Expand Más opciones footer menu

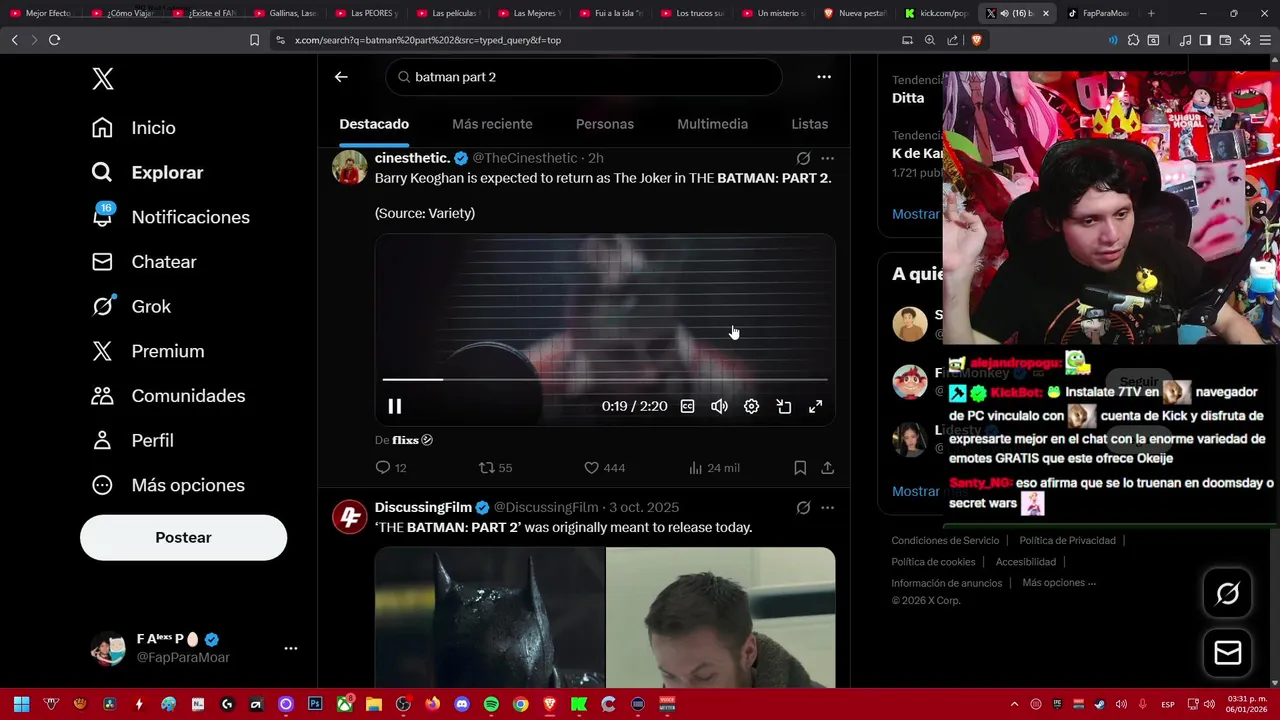(1059, 583)
